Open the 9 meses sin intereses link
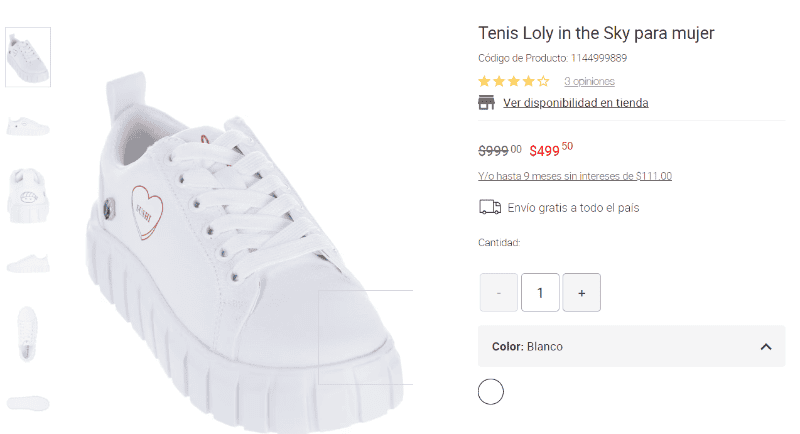This screenshot has height=434, width=800. (575, 176)
